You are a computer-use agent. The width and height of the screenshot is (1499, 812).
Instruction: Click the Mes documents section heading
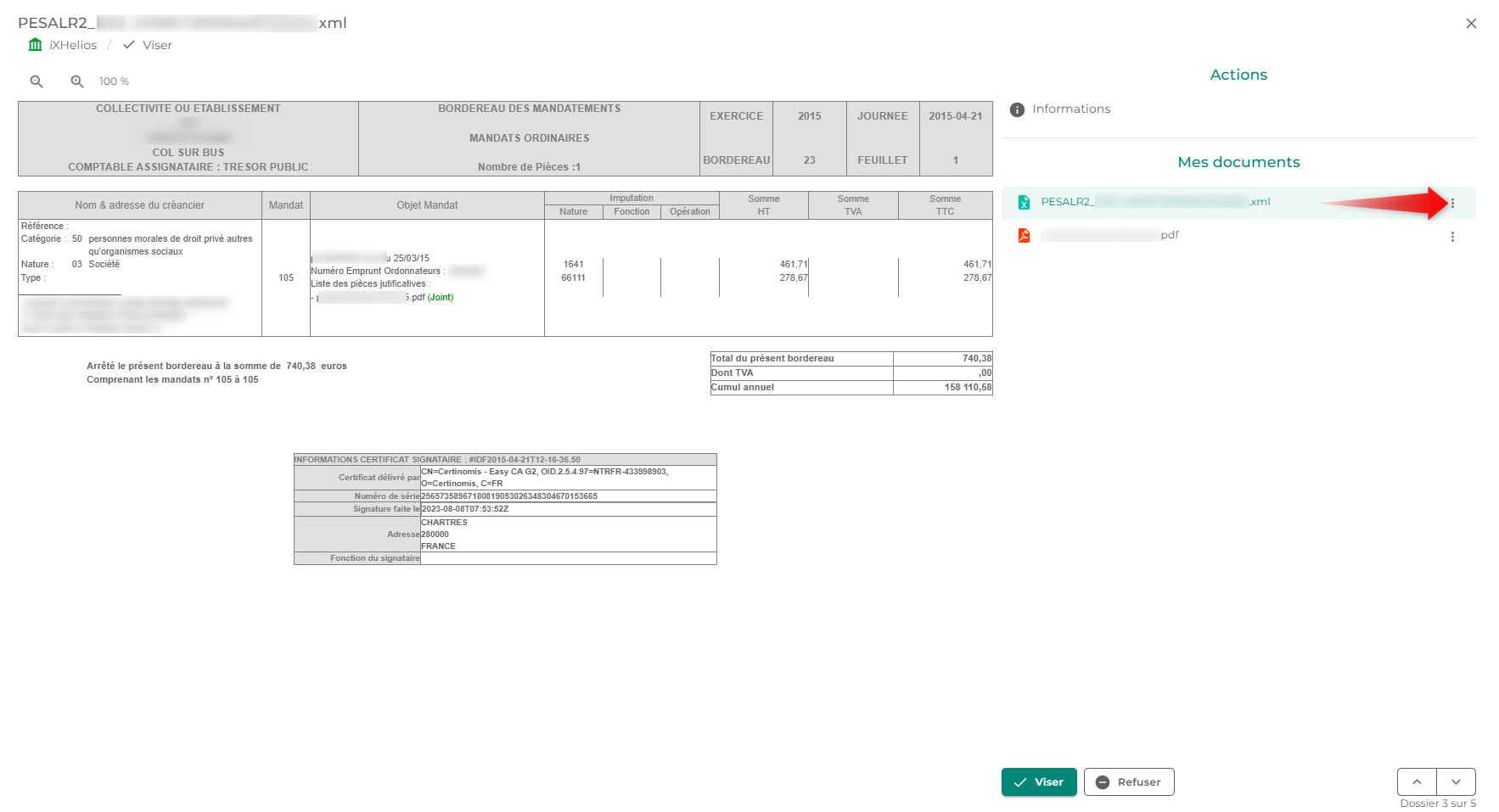[x=1238, y=162]
